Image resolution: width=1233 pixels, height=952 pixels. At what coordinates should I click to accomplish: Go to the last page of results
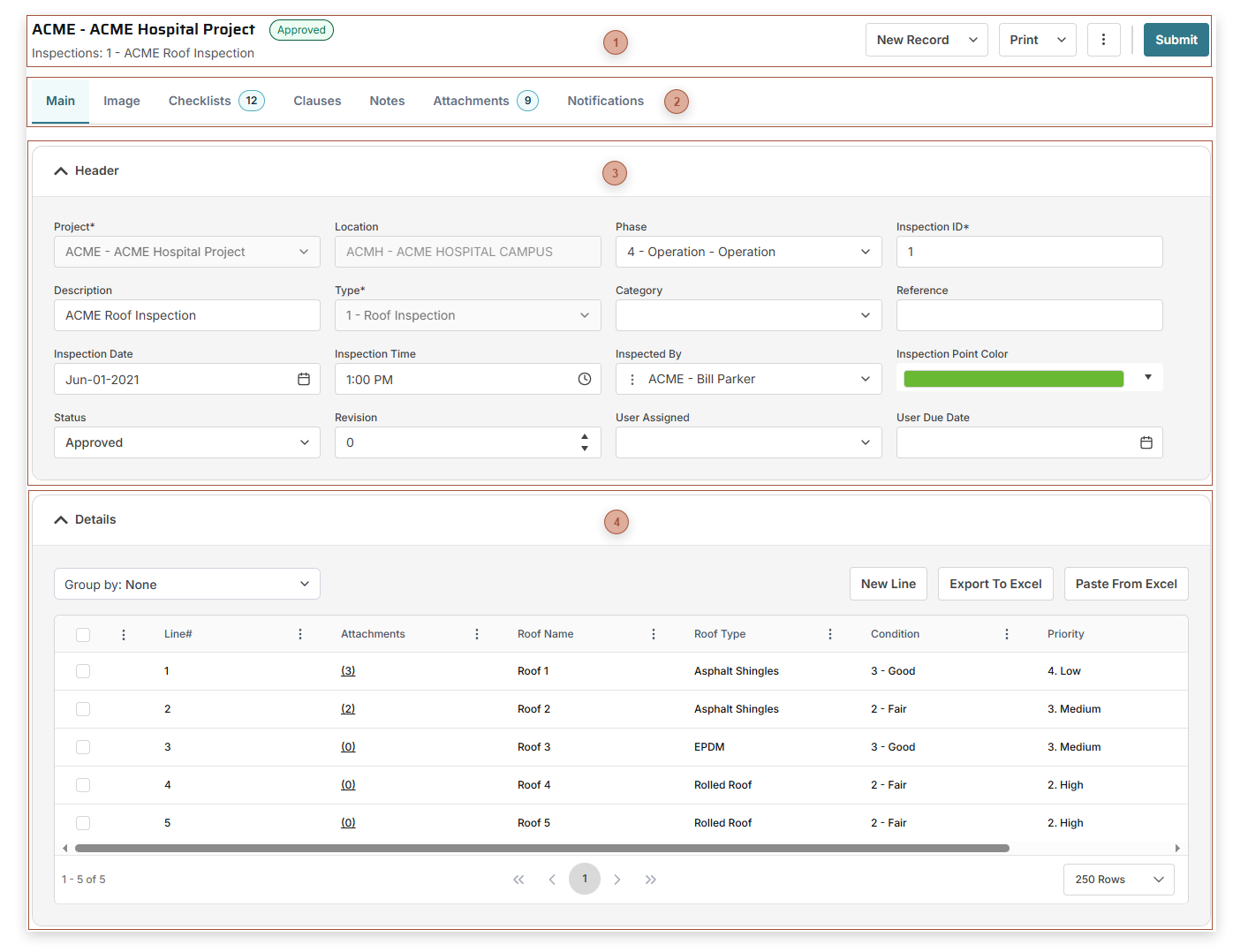point(651,880)
